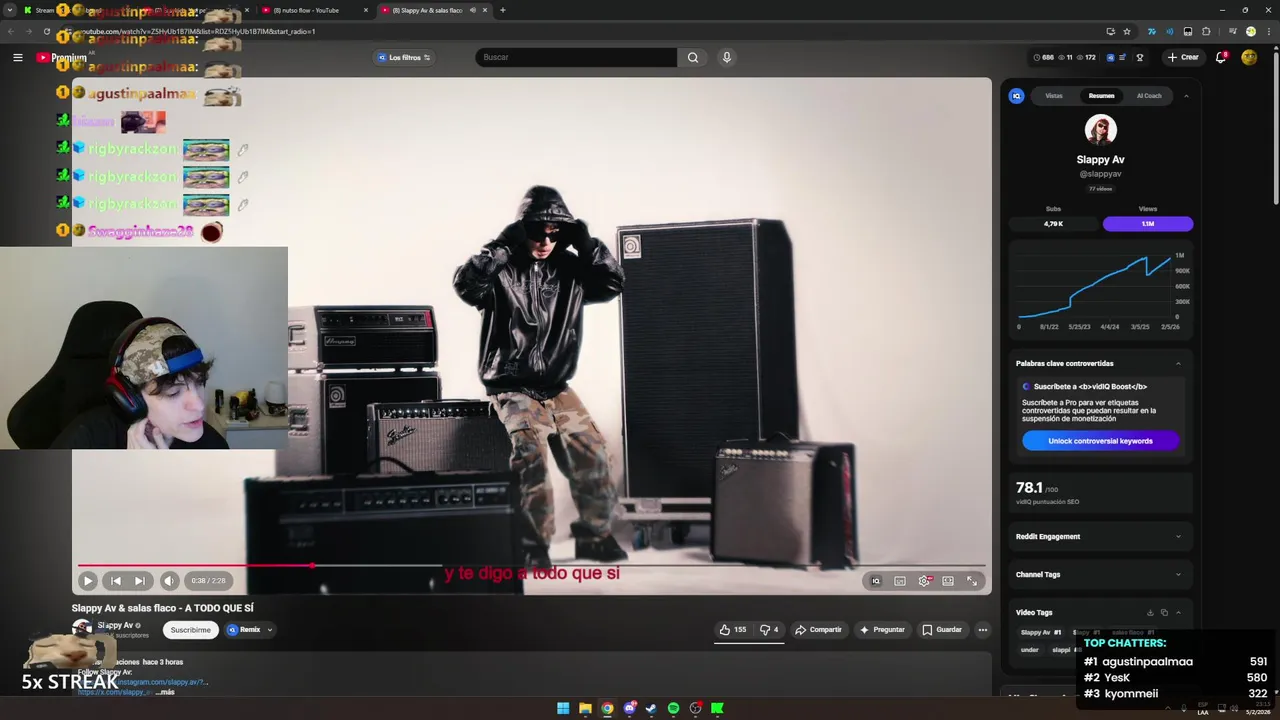Copy video tags icon

click(1164, 613)
